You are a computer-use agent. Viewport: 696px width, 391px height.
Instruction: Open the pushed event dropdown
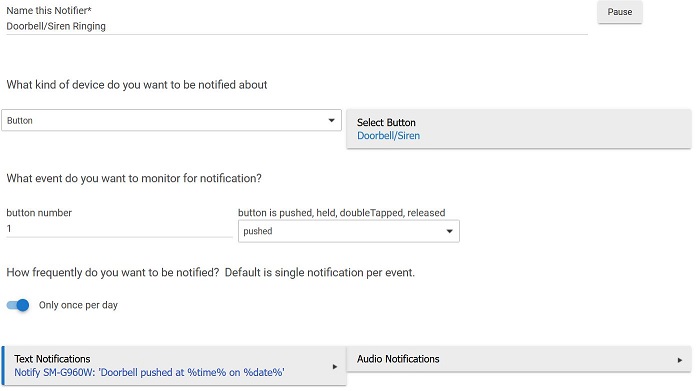(348, 231)
